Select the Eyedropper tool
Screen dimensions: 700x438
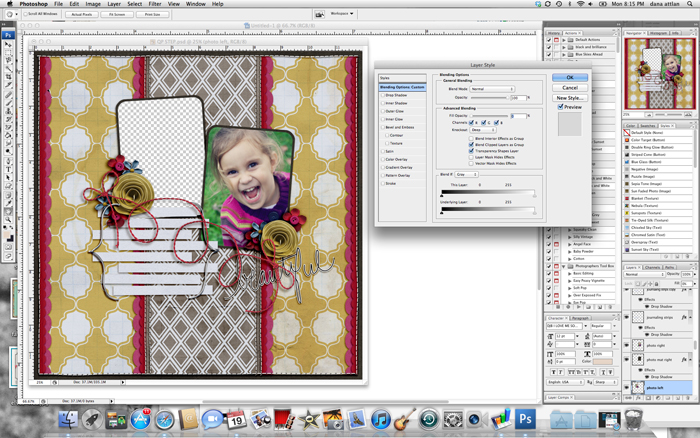[8, 204]
